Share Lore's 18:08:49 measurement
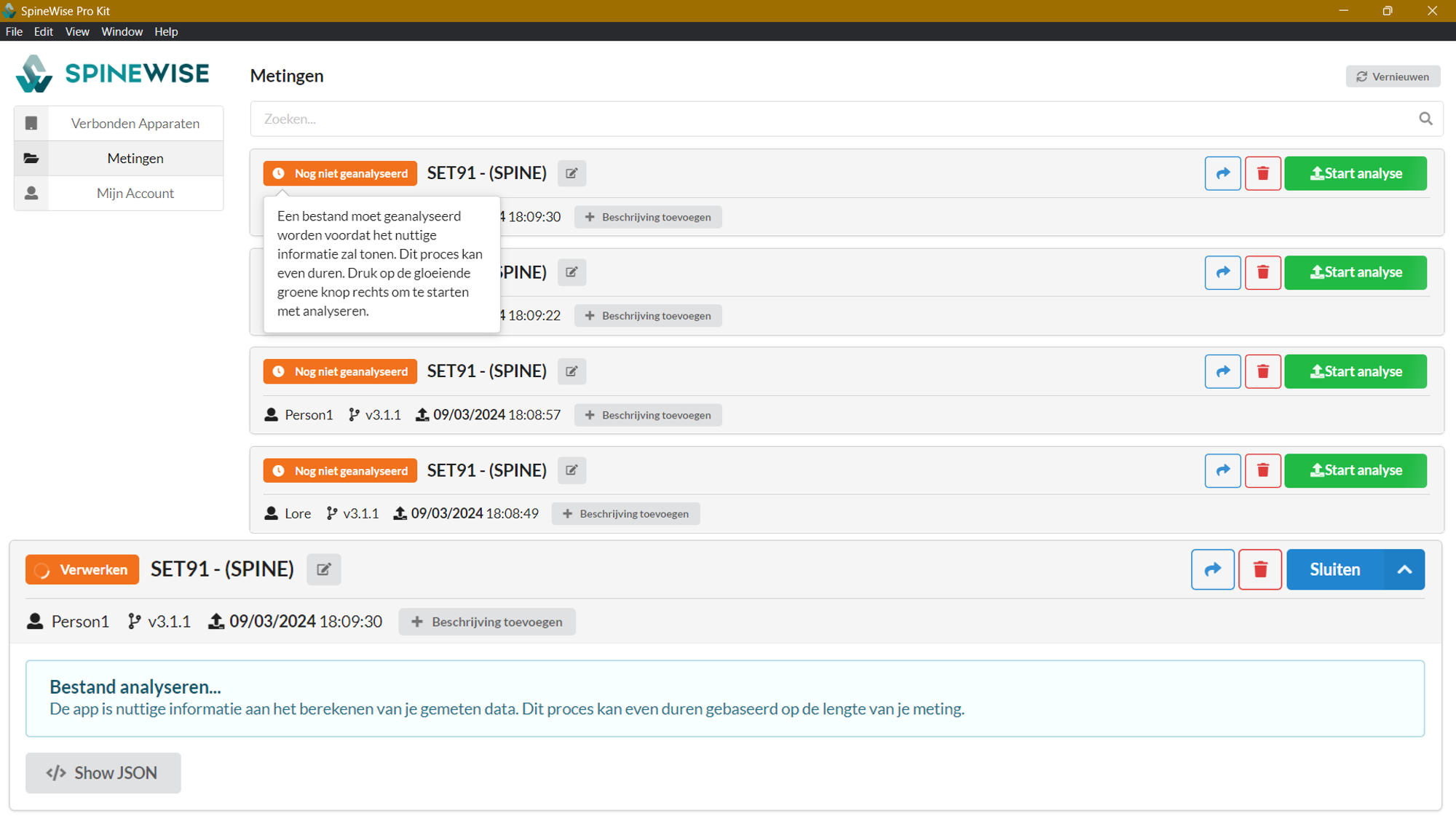 [x=1223, y=470]
